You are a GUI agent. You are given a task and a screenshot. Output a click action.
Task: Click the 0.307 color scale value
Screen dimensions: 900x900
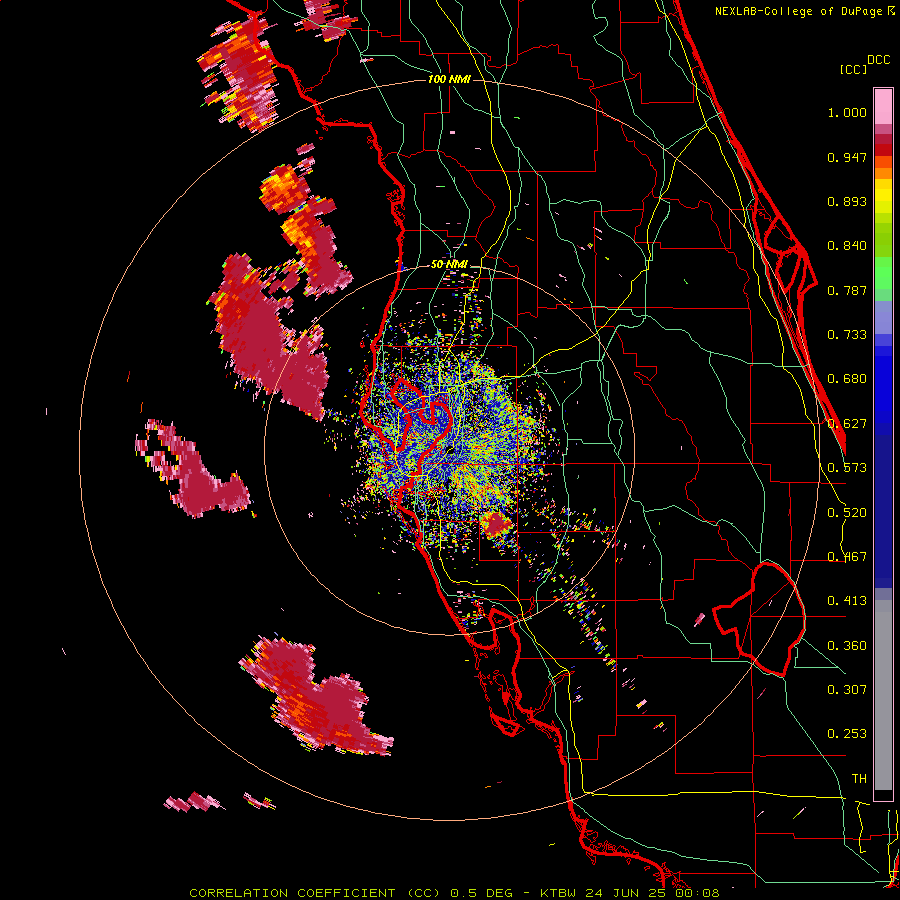pos(847,690)
